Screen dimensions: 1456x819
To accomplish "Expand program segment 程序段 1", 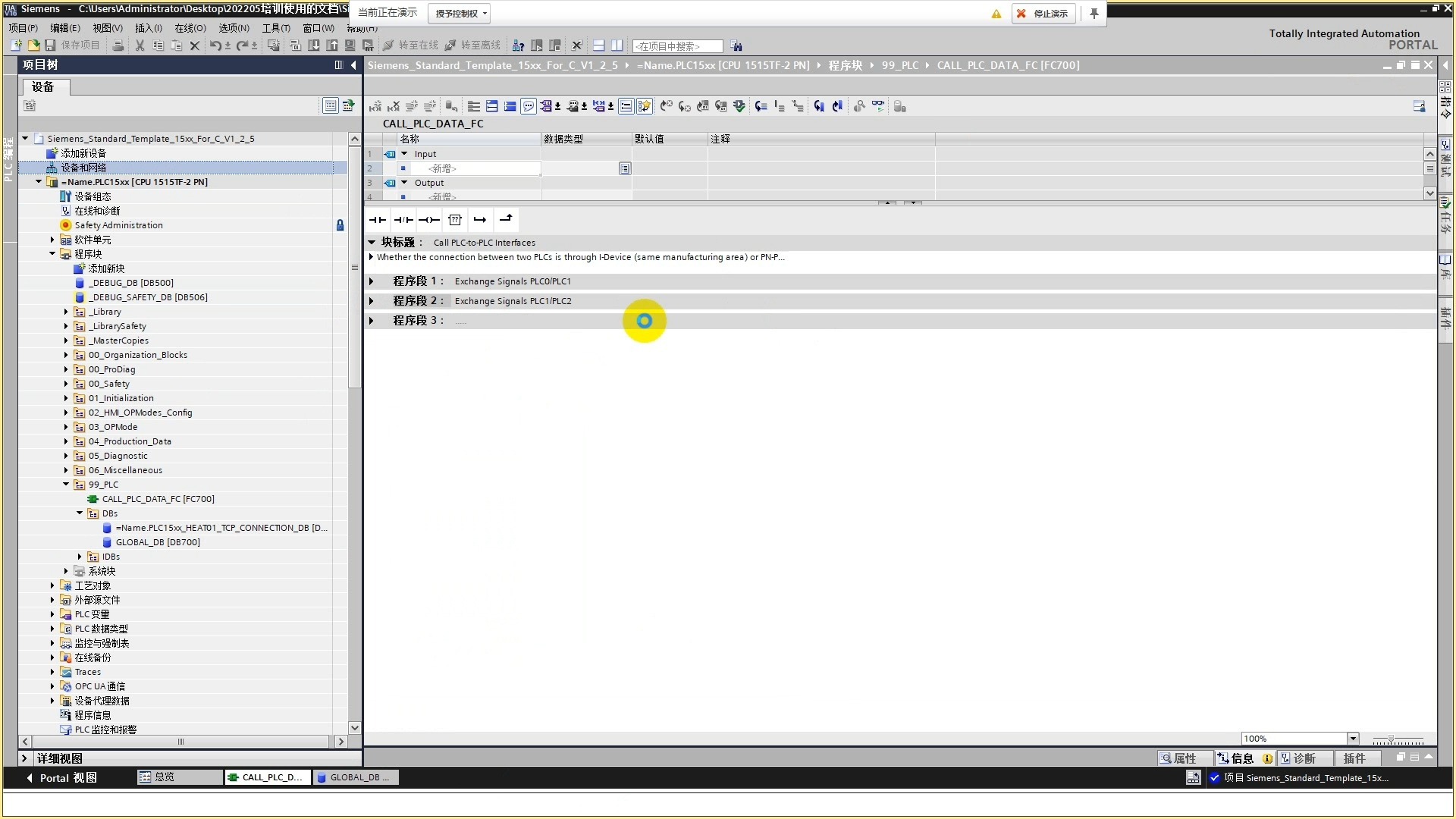I will pos(372,281).
